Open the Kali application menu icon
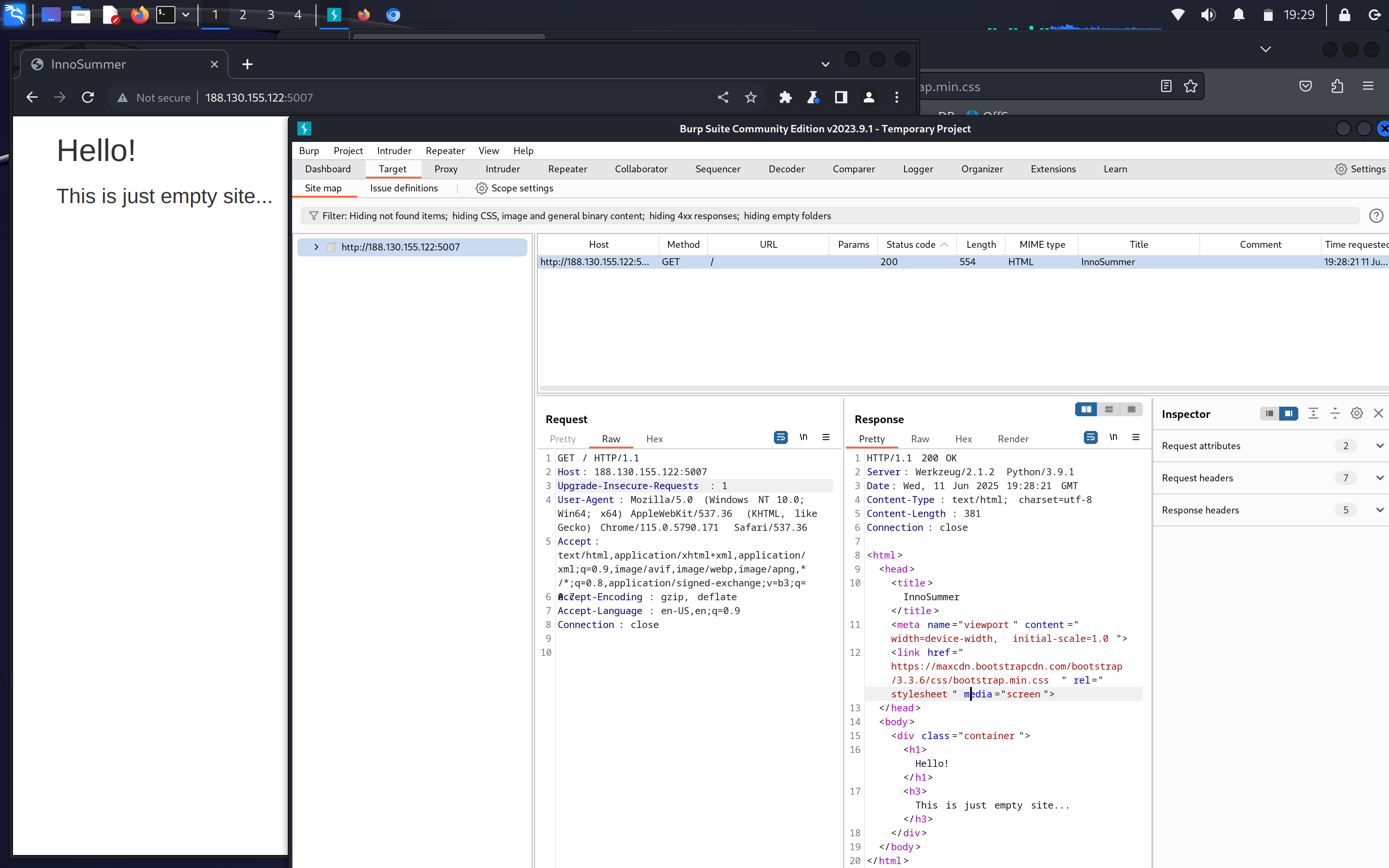The height and width of the screenshot is (868, 1389). (14, 14)
